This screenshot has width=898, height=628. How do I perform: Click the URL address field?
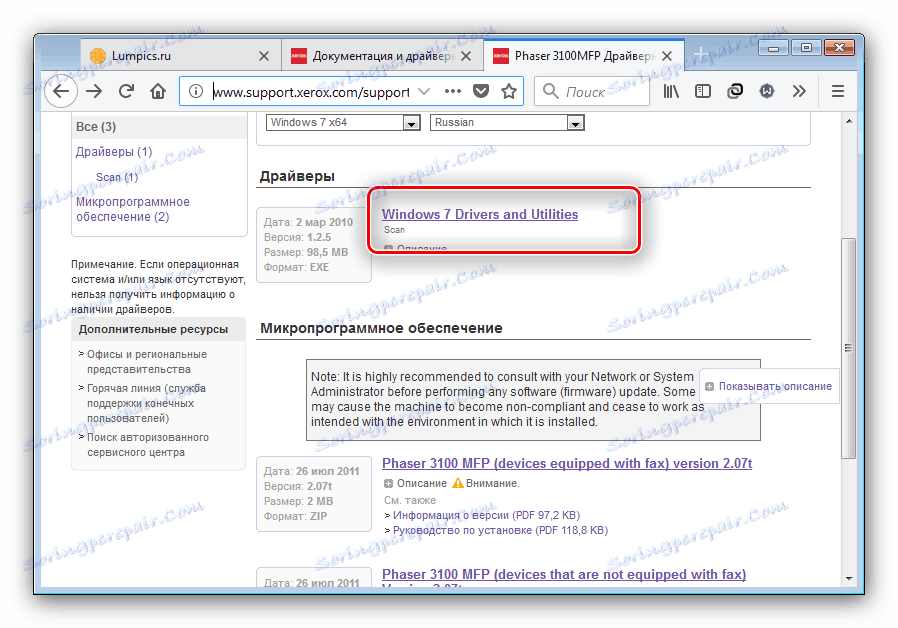pos(311,92)
